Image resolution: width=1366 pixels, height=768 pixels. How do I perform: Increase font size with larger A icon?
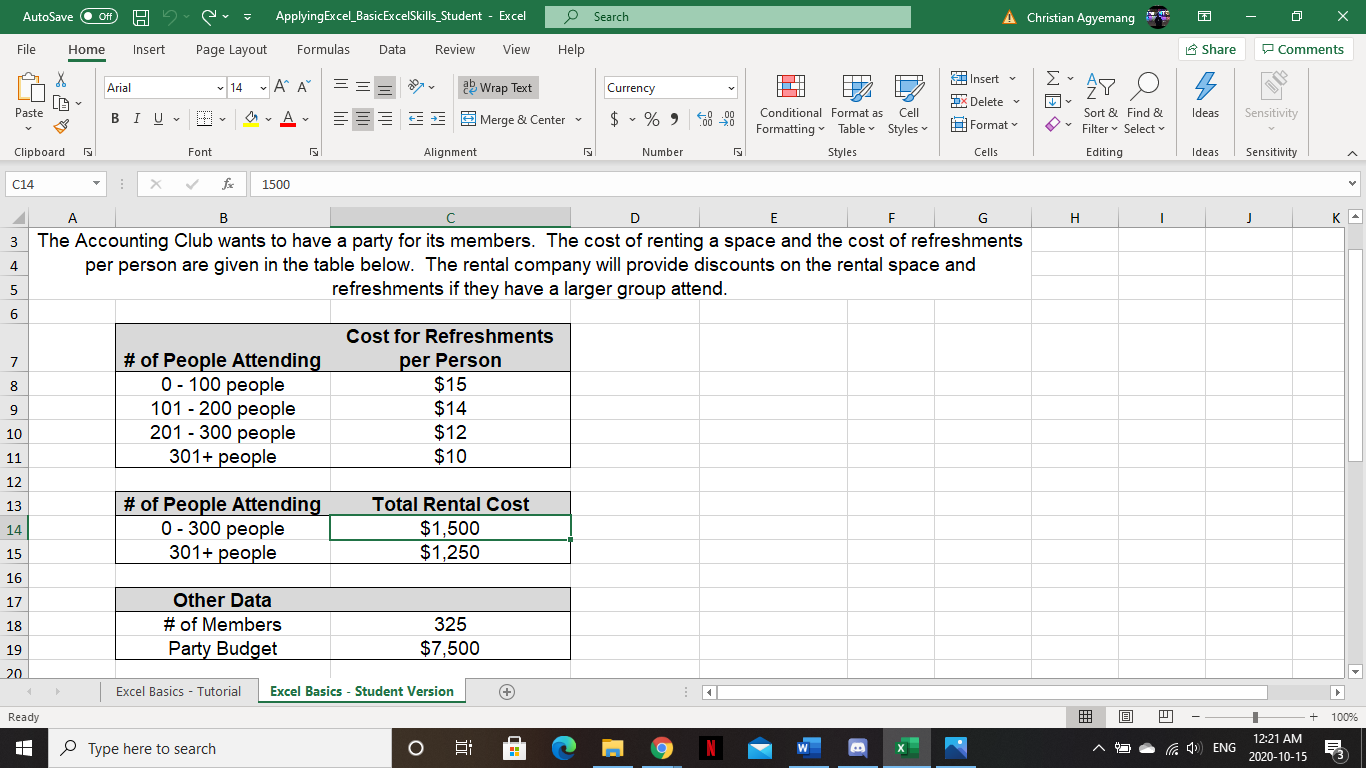(282, 88)
